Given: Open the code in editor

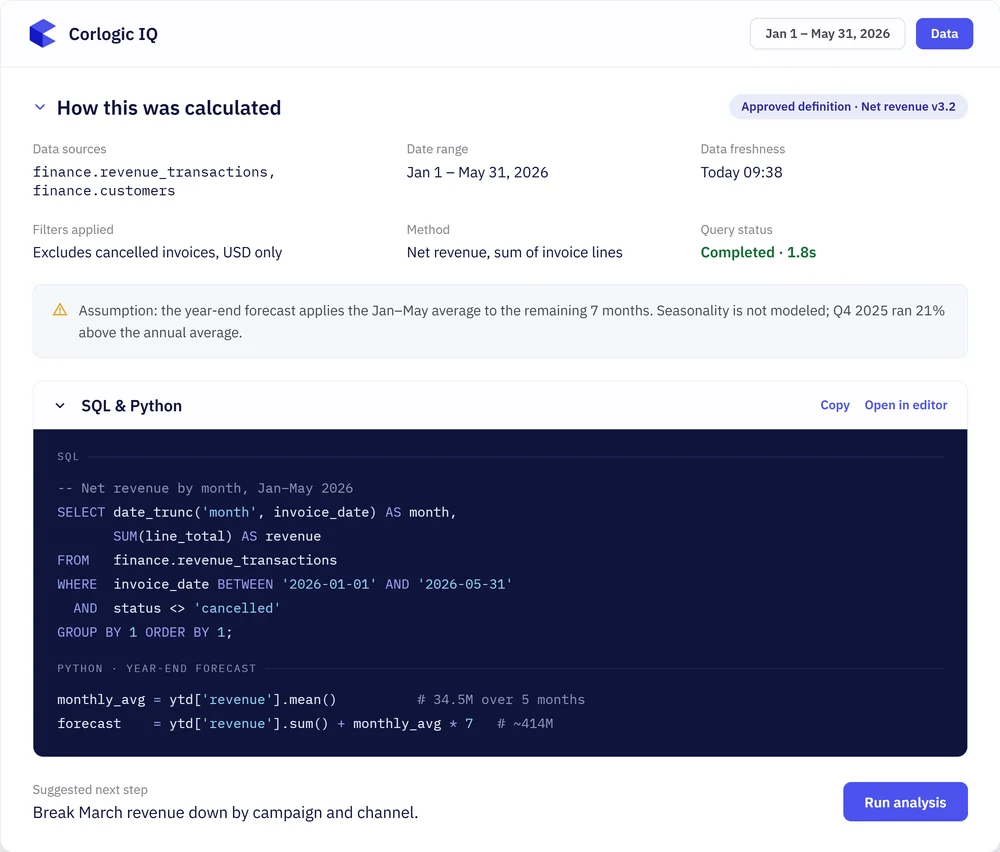Looking at the screenshot, I should 906,405.
